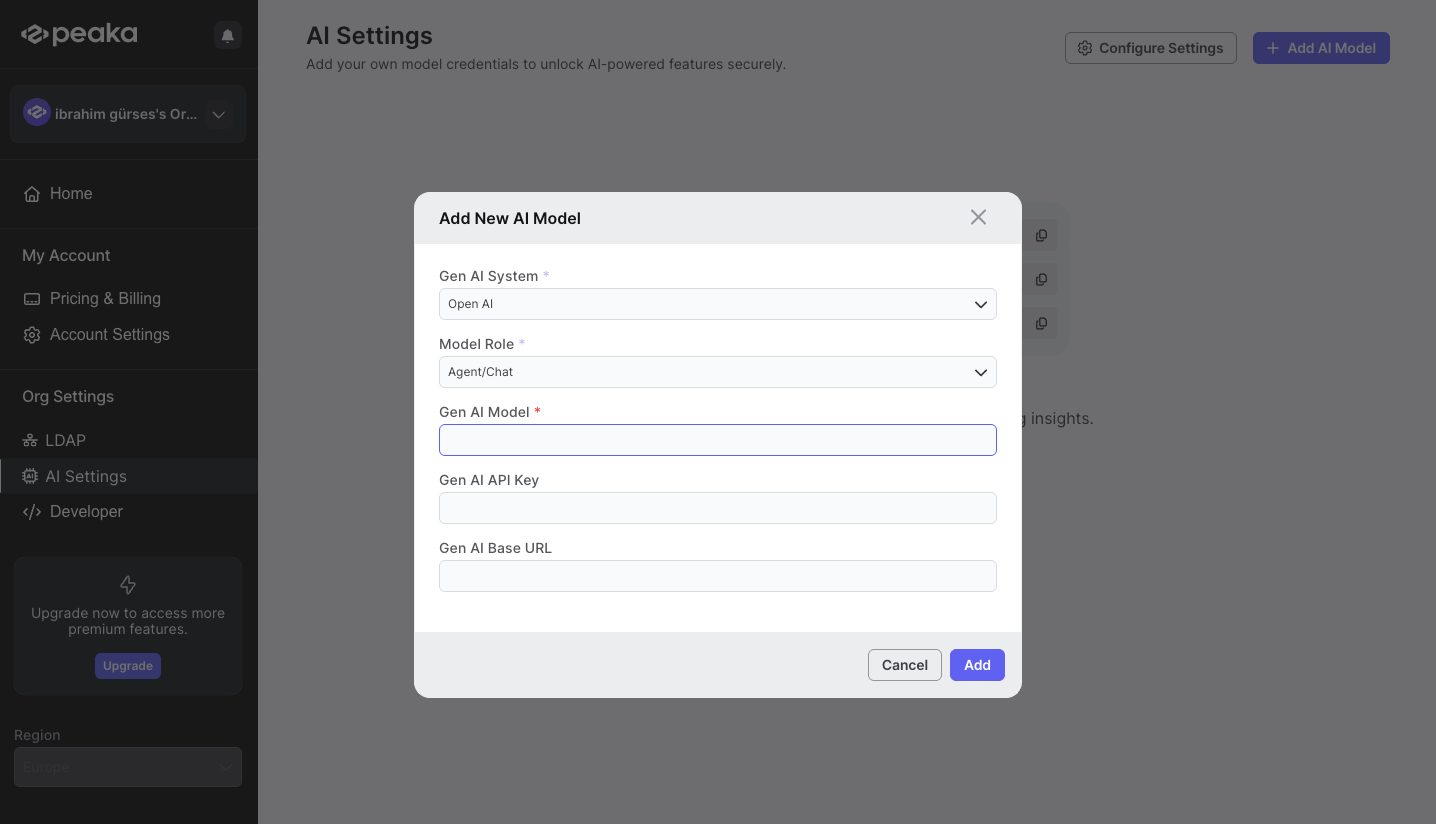Open the Region dropdown

coord(128,767)
